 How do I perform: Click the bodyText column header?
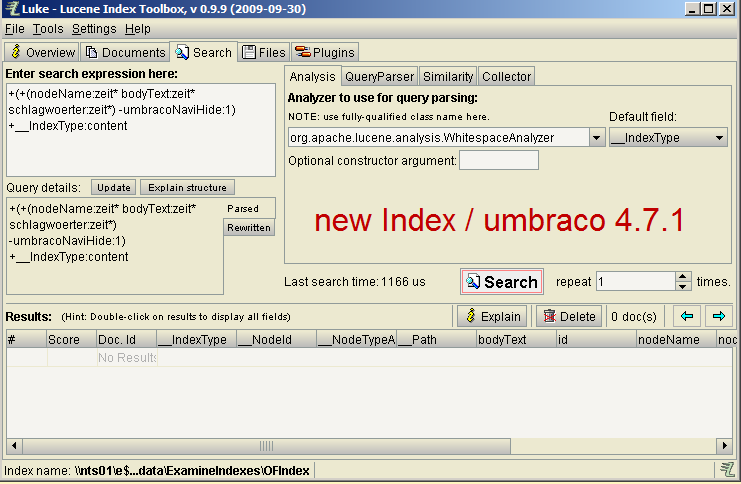(516, 339)
